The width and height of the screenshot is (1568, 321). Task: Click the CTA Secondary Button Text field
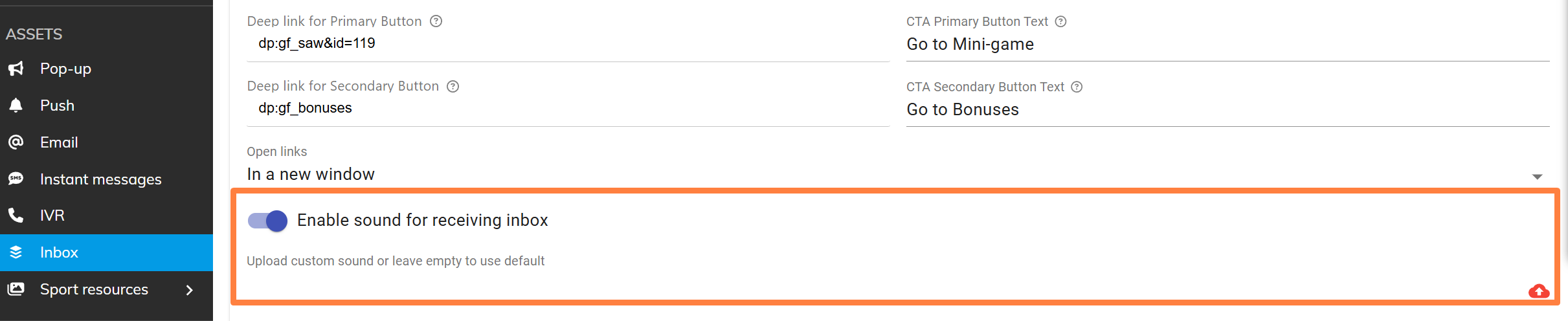pos(1226,110)
